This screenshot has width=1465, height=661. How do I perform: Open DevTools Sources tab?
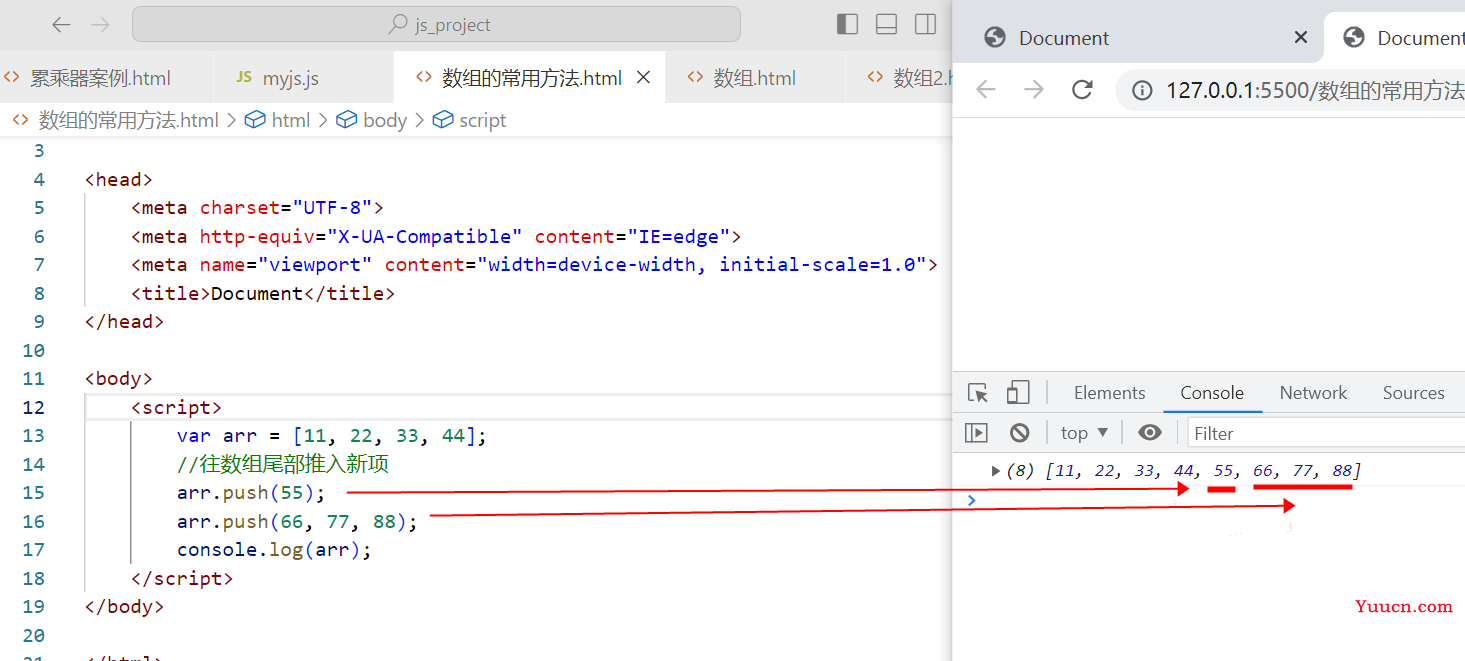[1413, 393]
